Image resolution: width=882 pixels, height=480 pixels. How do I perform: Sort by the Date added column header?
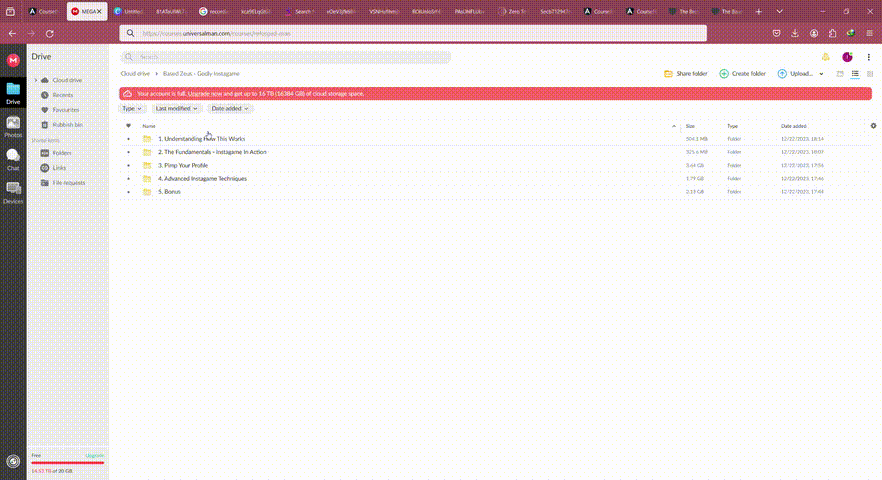[x=794, y=126]
